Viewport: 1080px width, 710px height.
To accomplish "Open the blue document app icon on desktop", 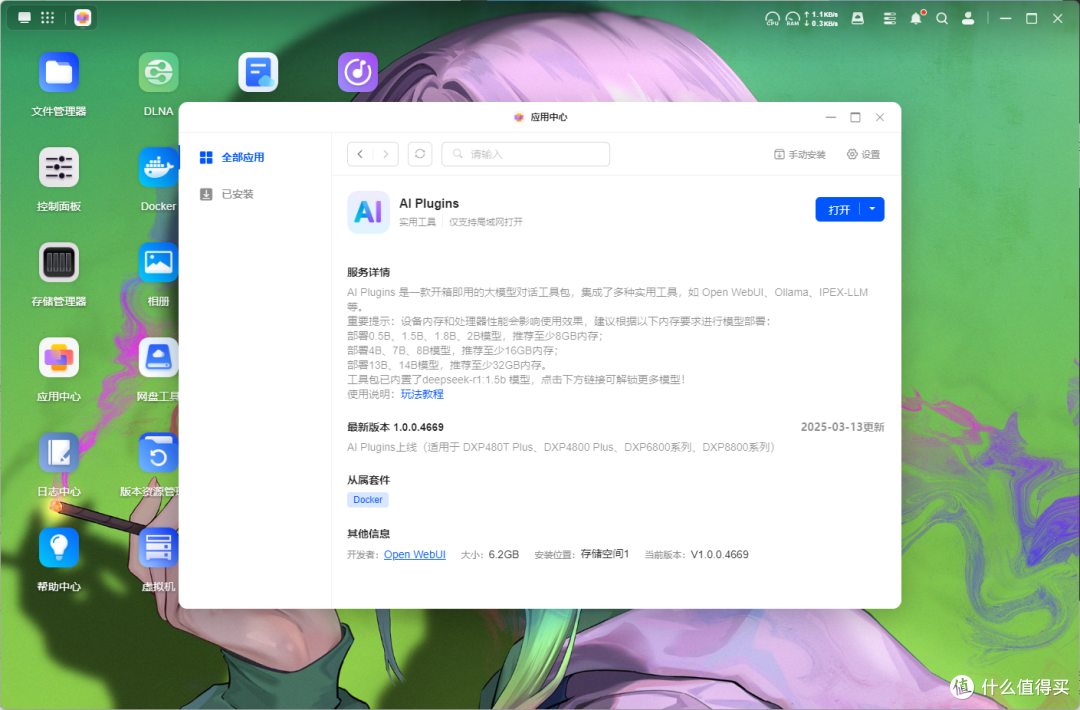I will [x=258, y=72].
